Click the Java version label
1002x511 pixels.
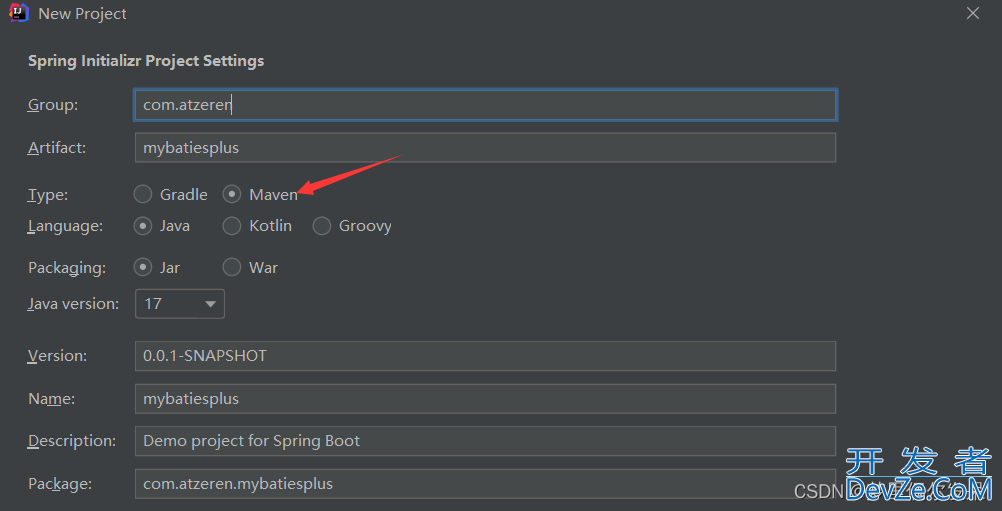[x=73, y=303]
